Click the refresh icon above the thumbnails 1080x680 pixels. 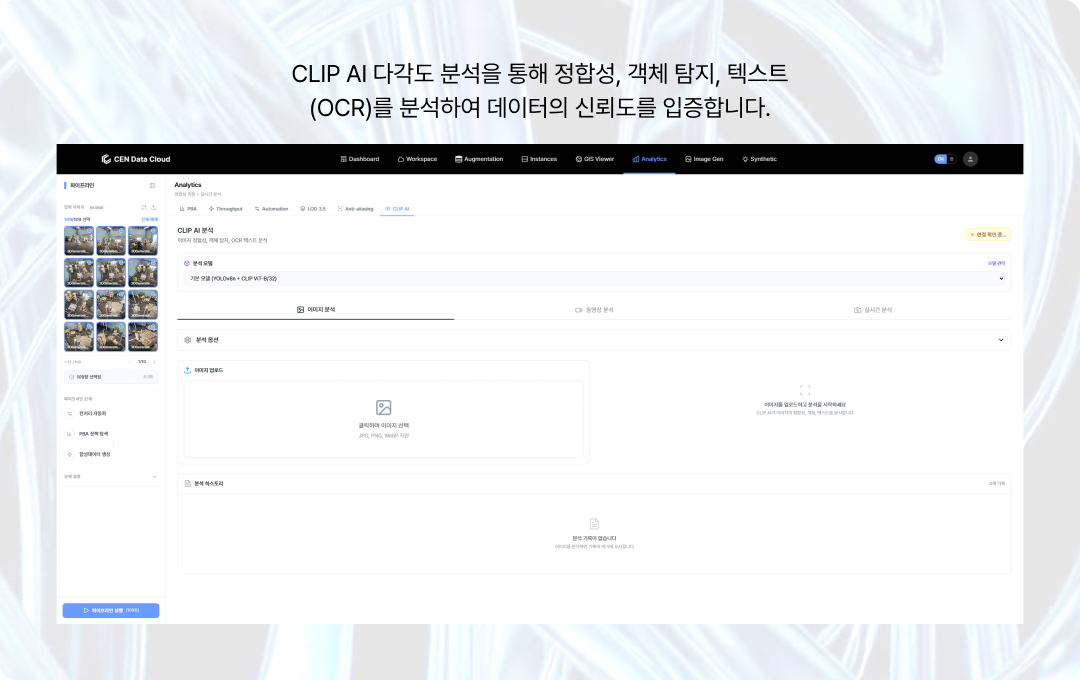click(143, 207)
